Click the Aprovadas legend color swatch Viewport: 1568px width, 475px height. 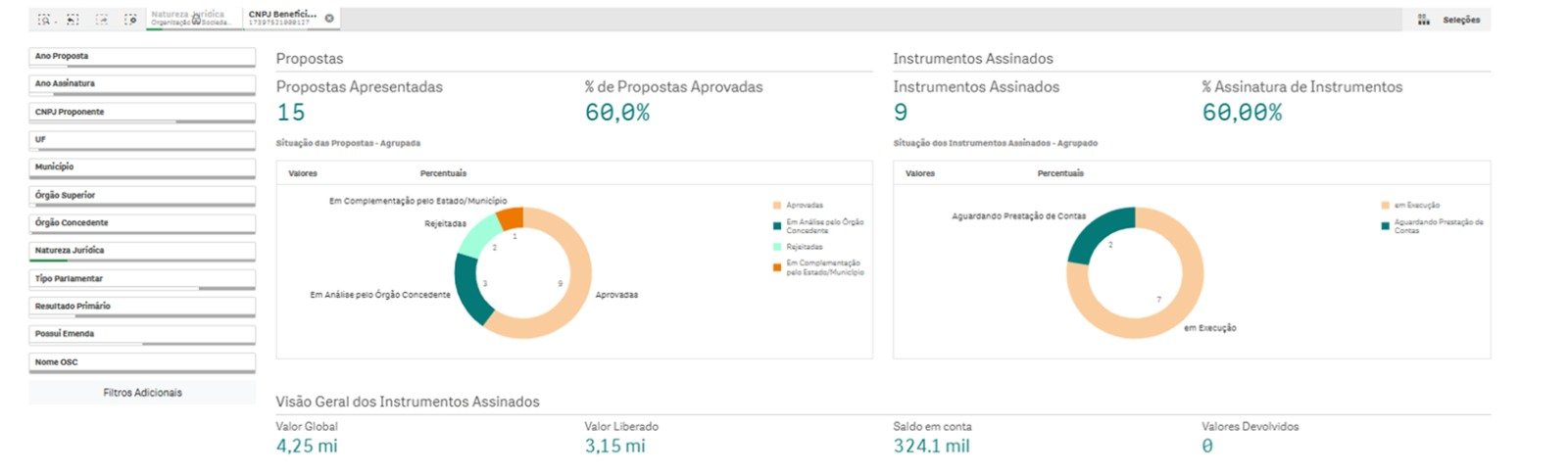point(777,206)
